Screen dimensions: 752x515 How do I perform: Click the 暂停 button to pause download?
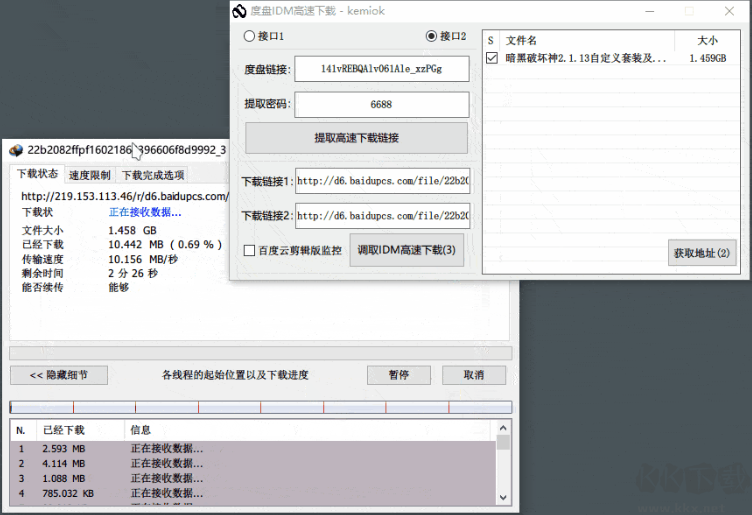coord(399,375)
